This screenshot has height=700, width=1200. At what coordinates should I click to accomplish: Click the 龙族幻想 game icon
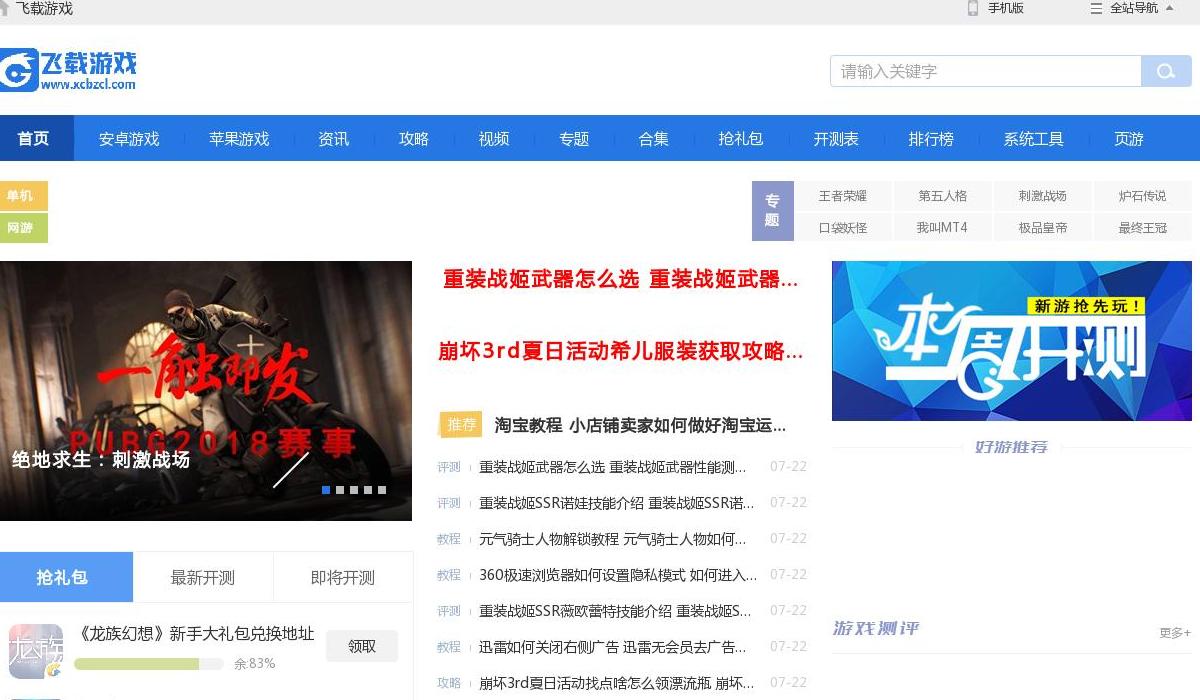(36, 651)
